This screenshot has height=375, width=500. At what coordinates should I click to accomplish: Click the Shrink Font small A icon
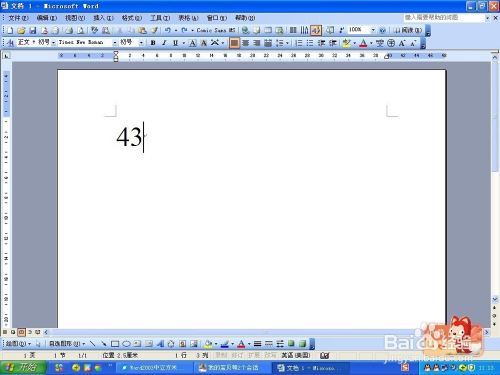(x=413, y=43)
